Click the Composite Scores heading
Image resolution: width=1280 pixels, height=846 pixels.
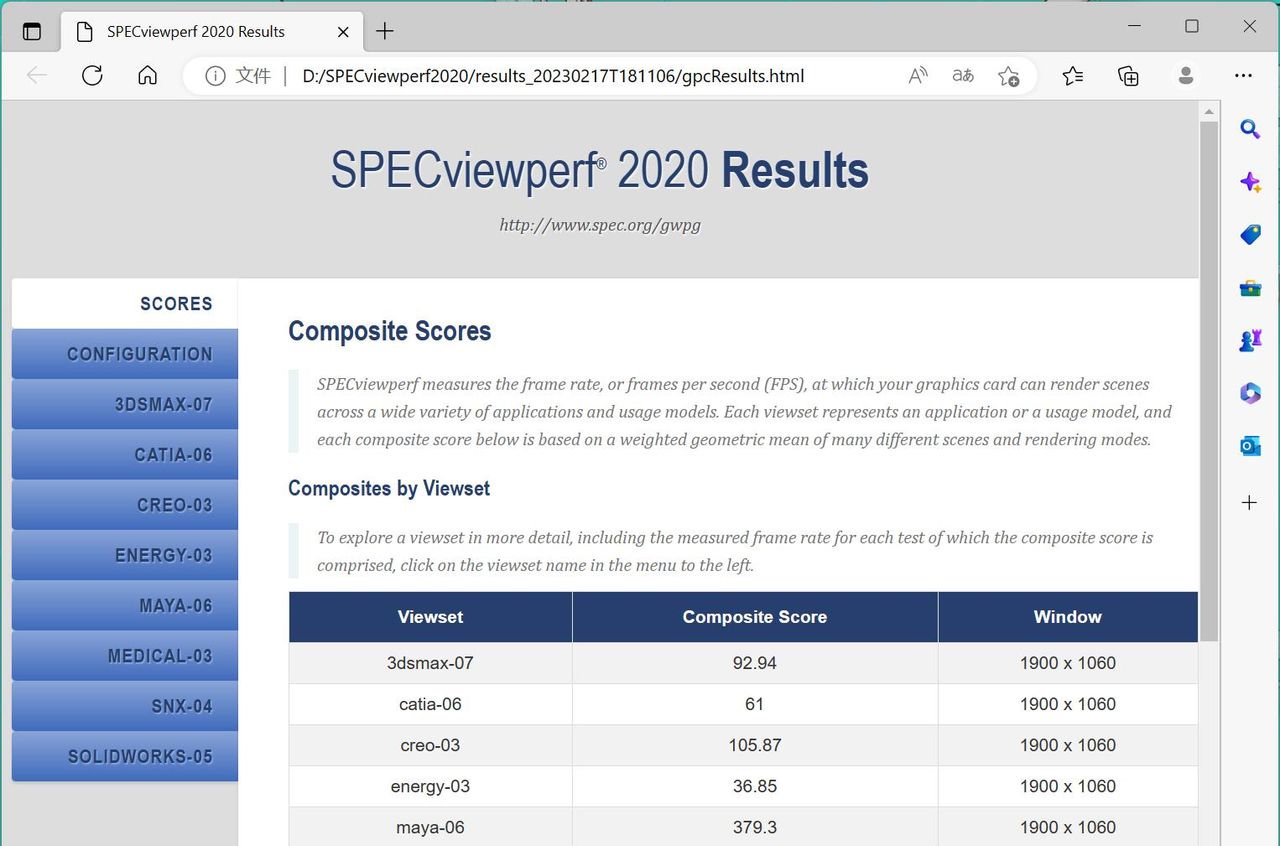click(x=390, y=331)
